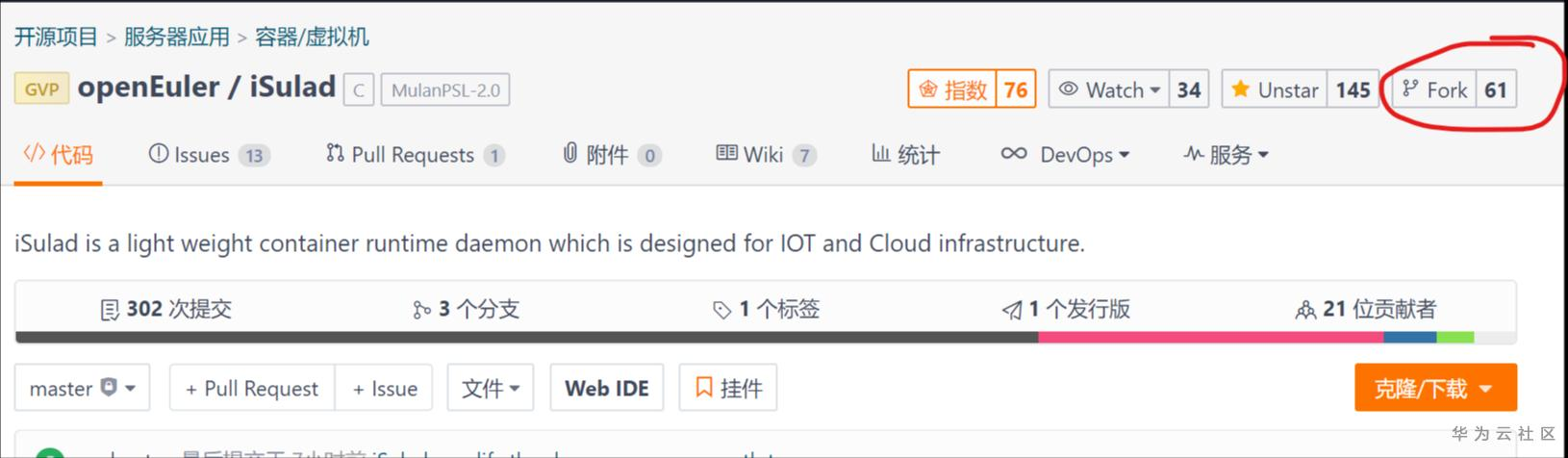The width and height of the screenshot is (1568, 458).
Task: Expand the master branch selector
Action: tap(82, 388)
